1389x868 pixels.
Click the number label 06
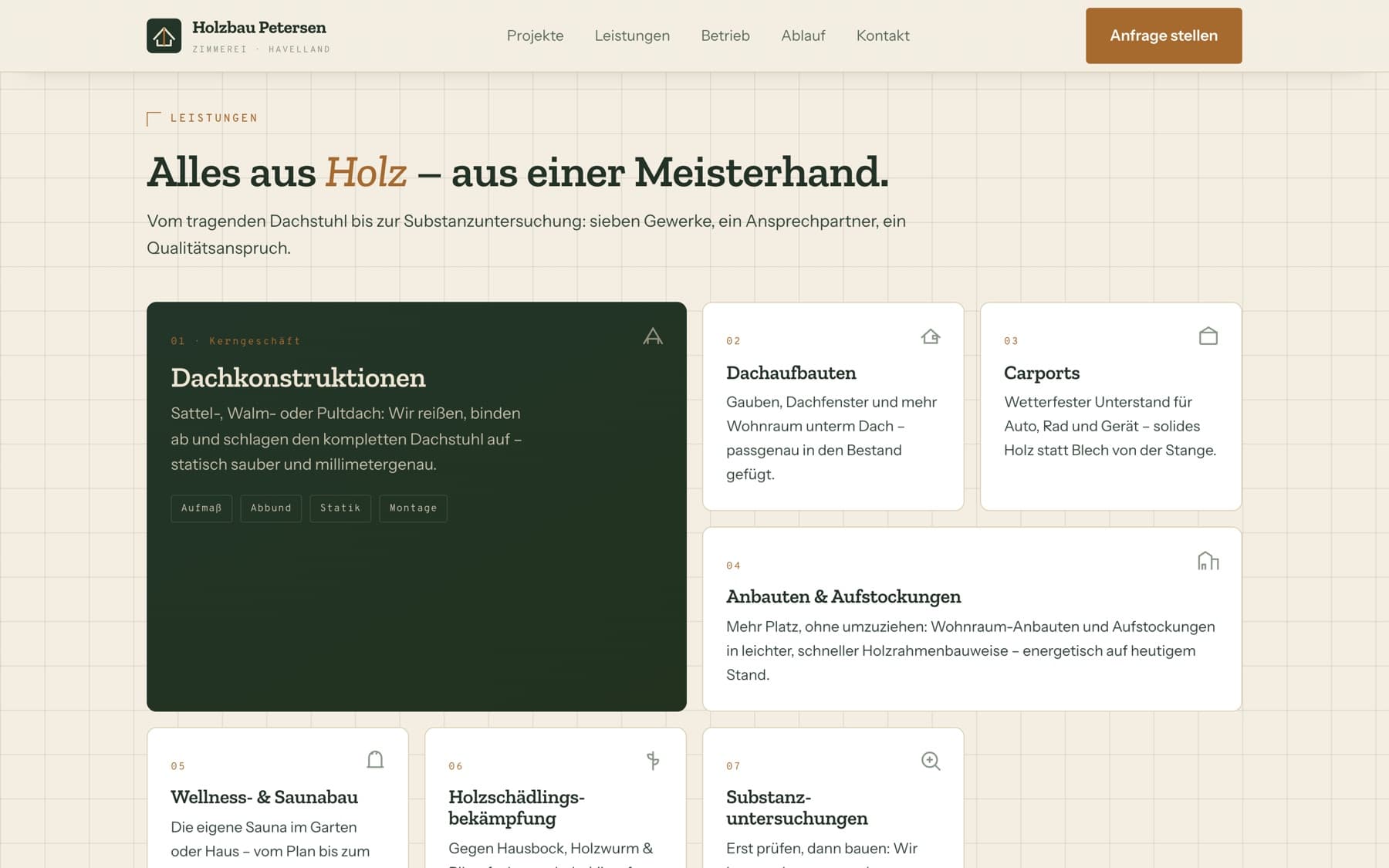[455, 766]
